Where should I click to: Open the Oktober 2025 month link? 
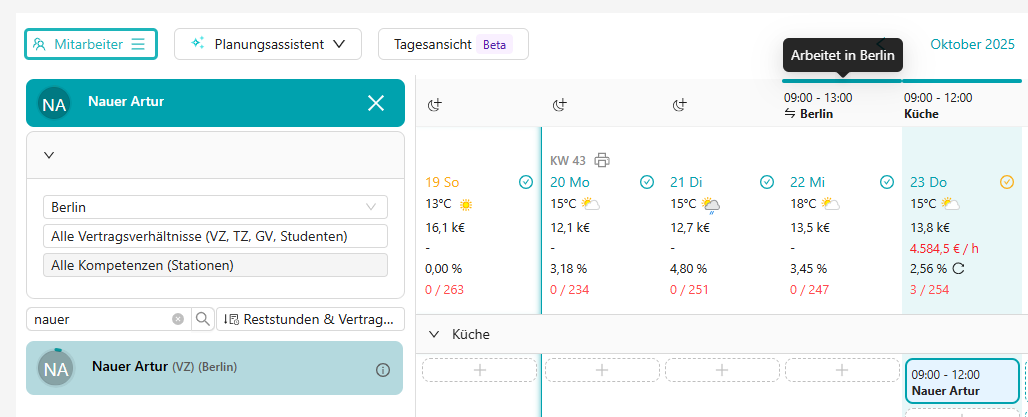click(972, 44)
